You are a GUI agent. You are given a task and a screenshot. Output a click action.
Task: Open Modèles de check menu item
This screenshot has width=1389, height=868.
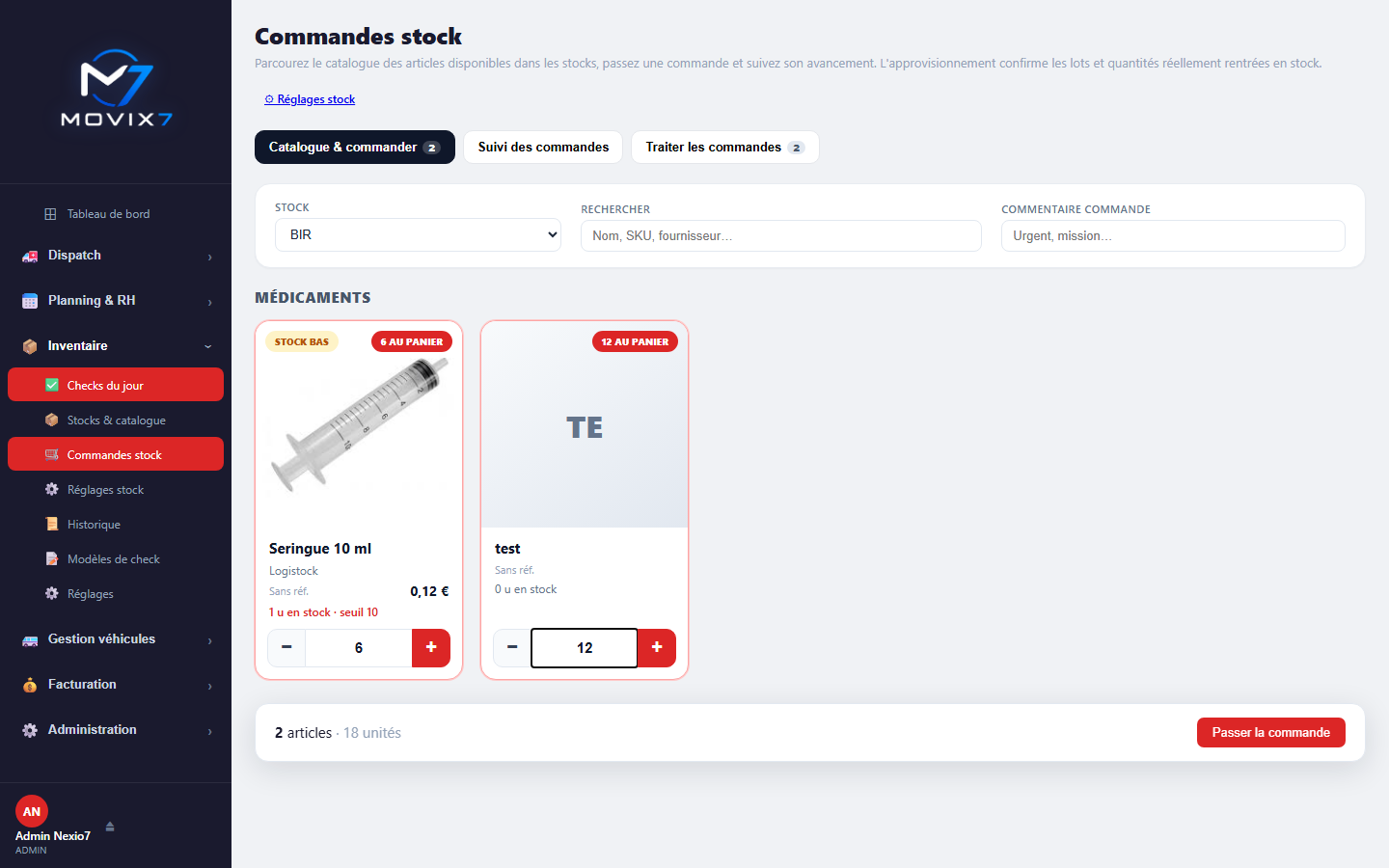(116, 558)
